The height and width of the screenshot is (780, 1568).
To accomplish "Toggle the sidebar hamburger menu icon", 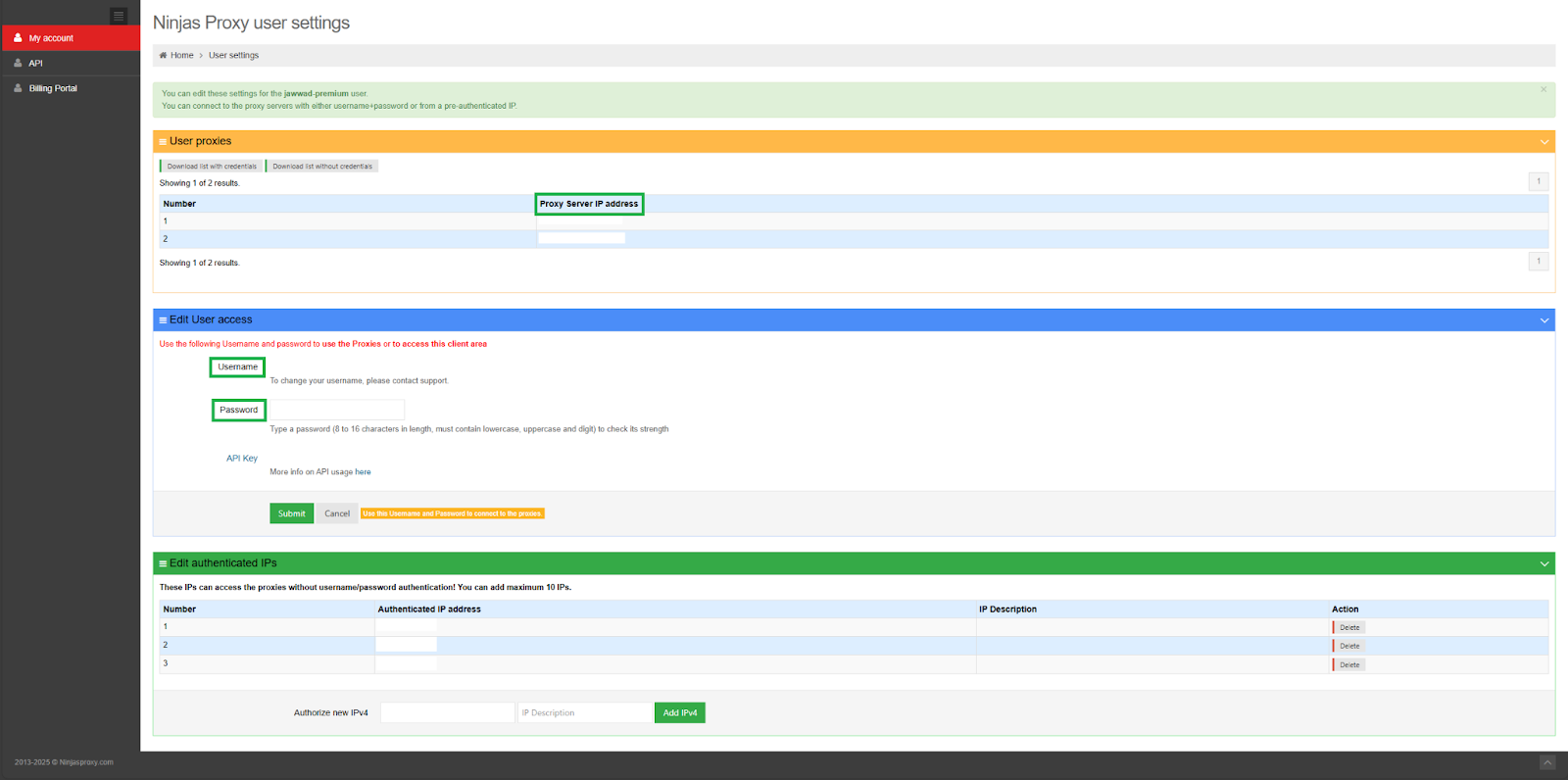I will [119, 16].
